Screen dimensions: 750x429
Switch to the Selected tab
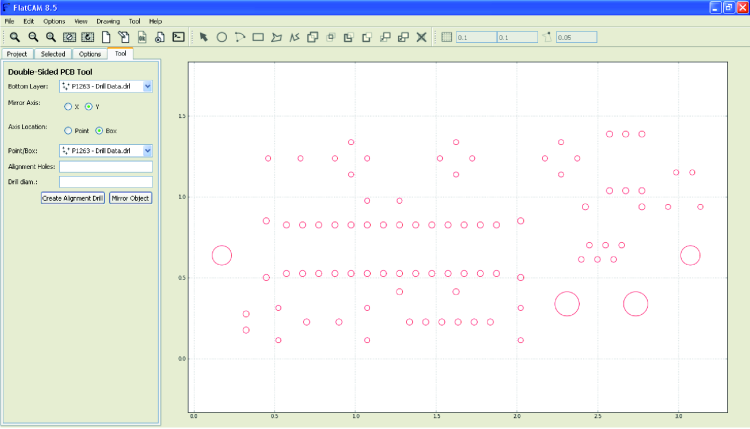tap(53, 54)
